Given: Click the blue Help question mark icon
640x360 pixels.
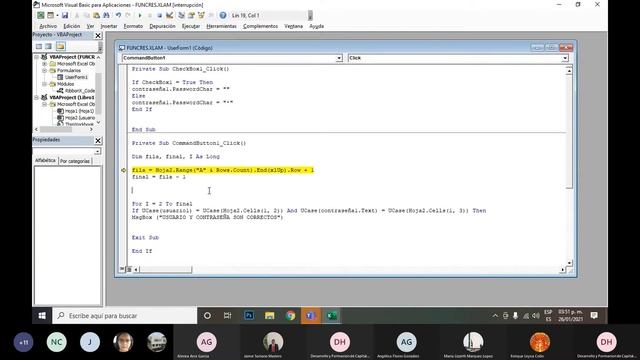Looking at the screenshot, I should point(223,16).
